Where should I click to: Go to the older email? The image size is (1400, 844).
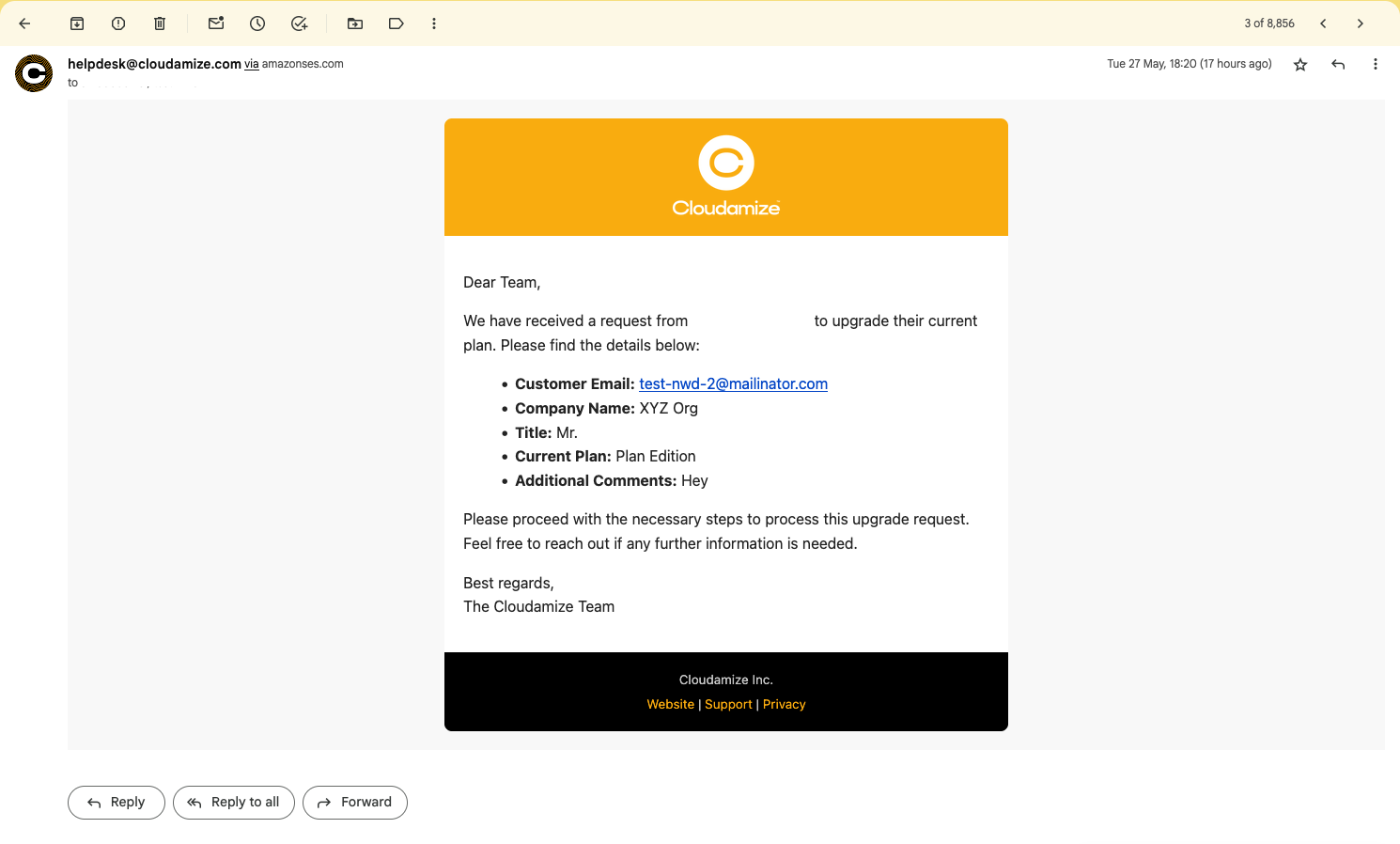(1360, 23)
